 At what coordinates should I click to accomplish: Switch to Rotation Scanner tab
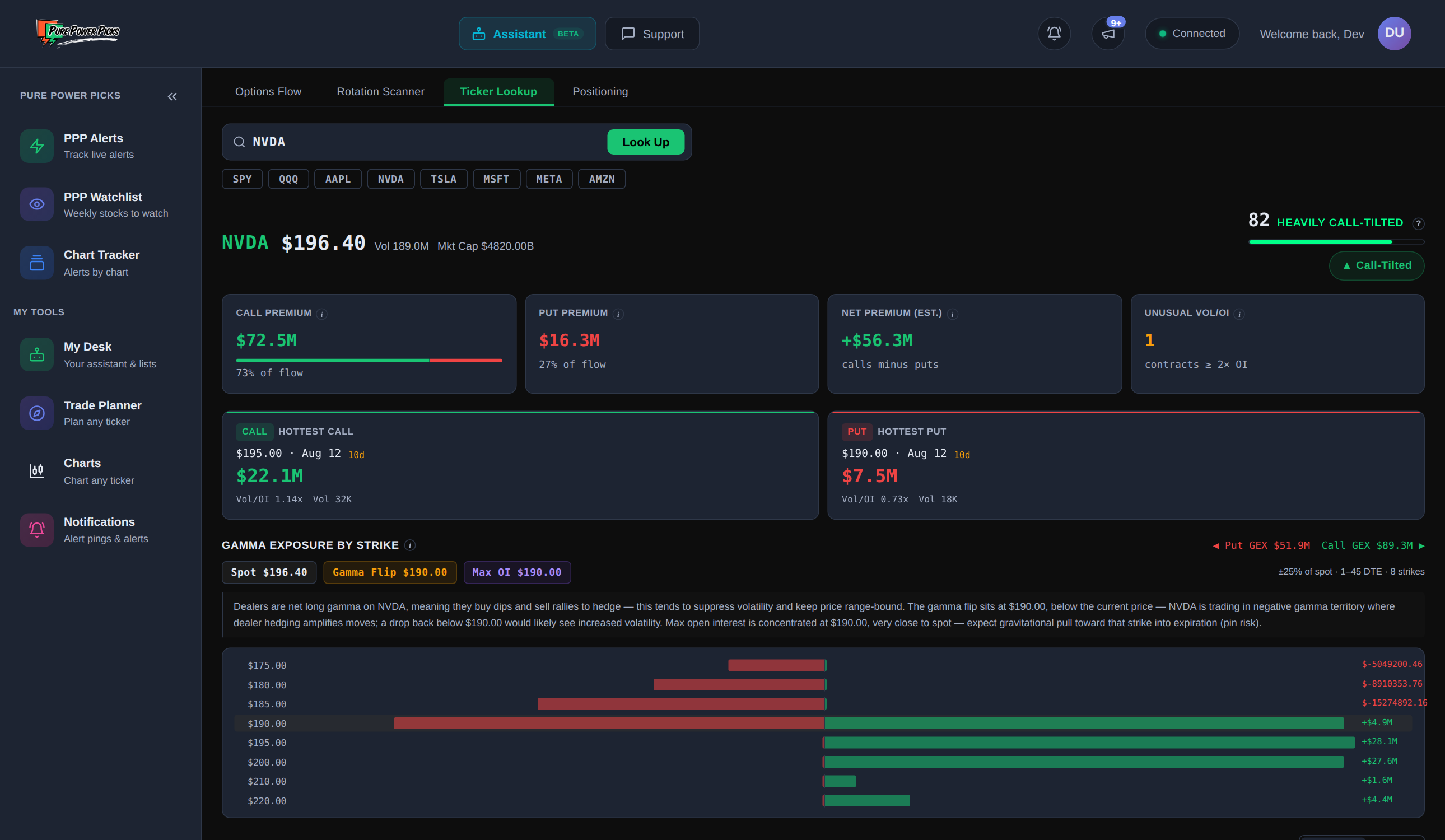[380, 92]
